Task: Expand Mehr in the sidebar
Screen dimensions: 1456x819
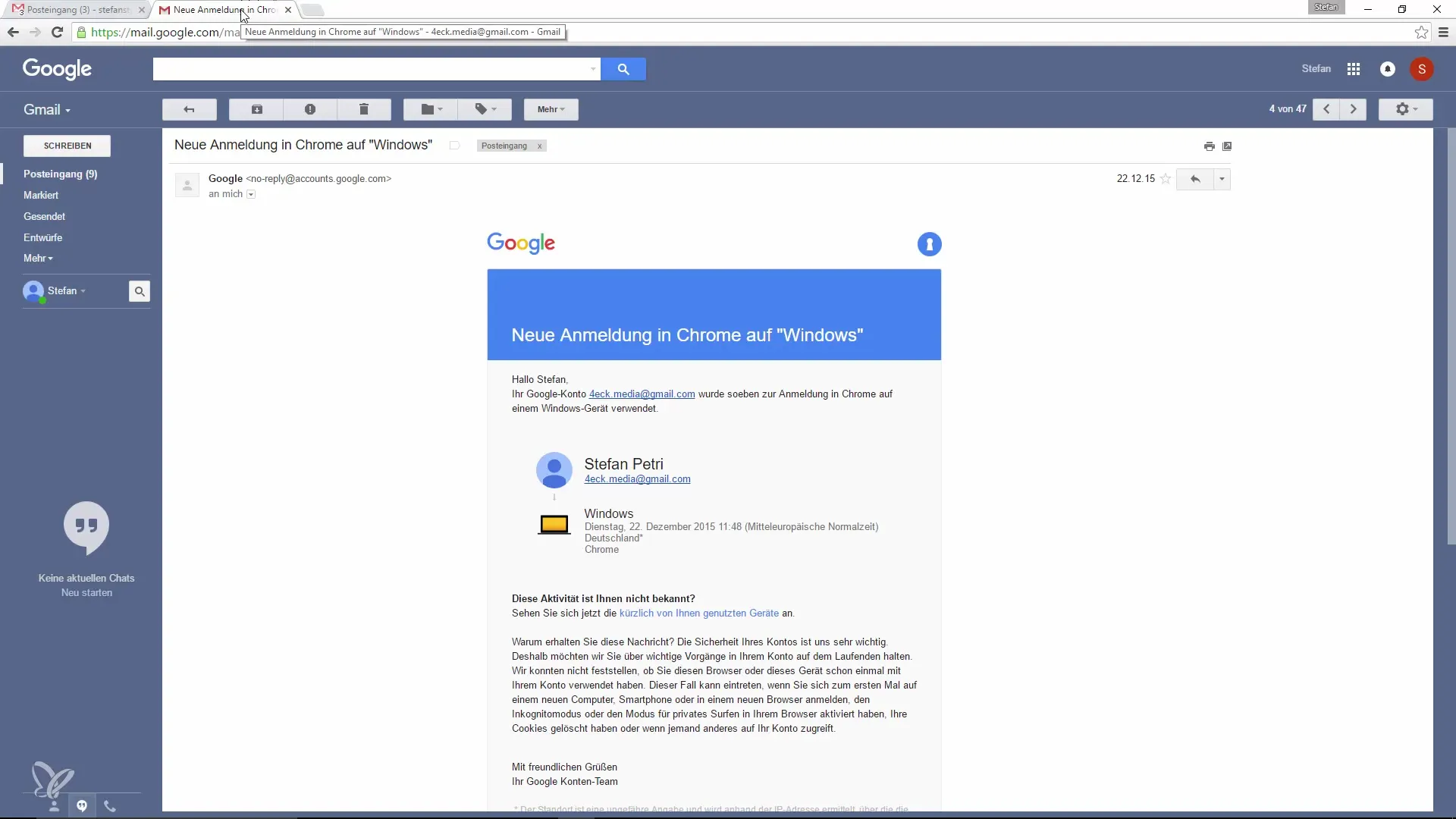Action: coord(38,259)
